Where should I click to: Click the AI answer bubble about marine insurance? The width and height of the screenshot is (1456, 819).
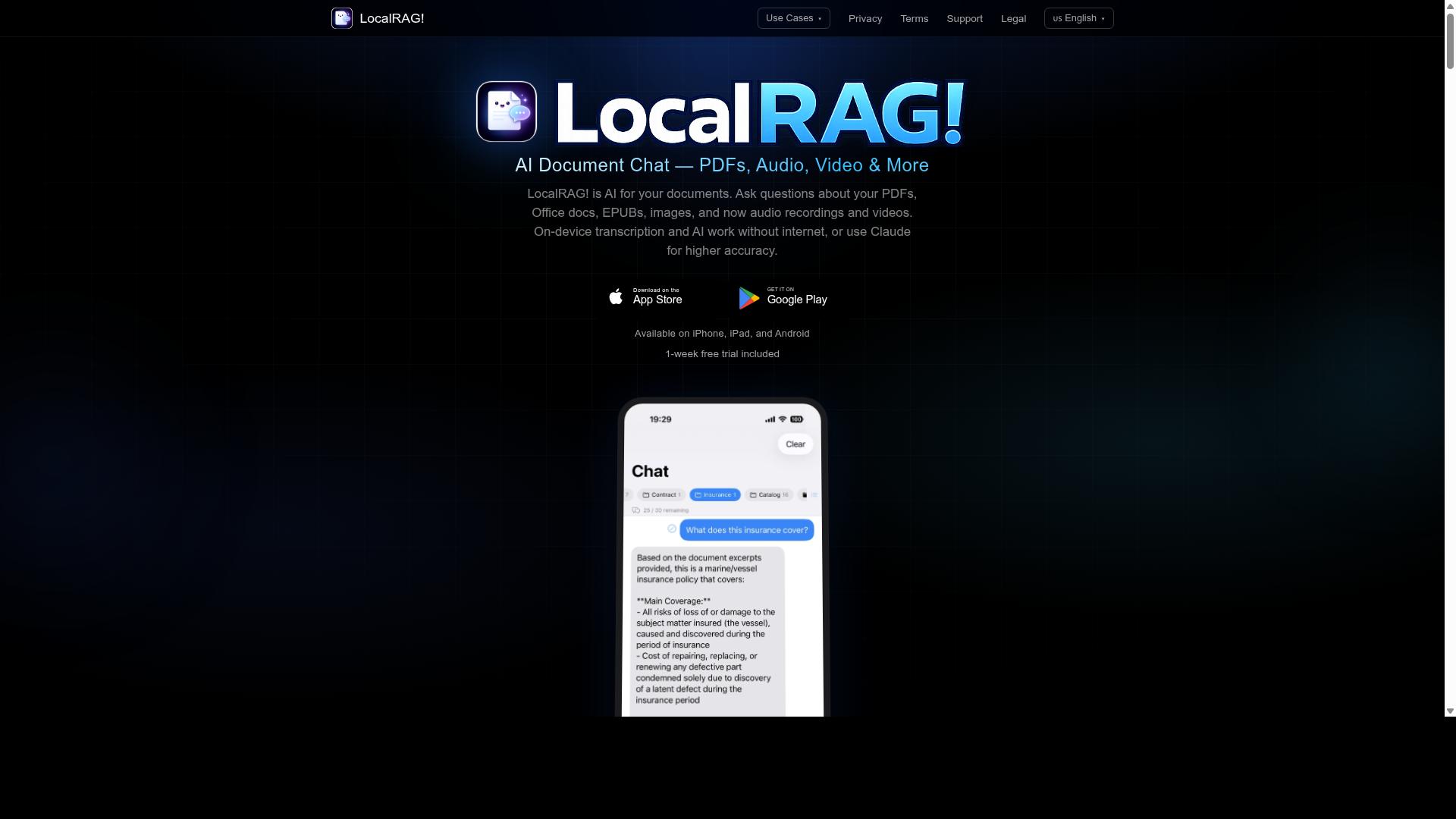tap(708, 631)
